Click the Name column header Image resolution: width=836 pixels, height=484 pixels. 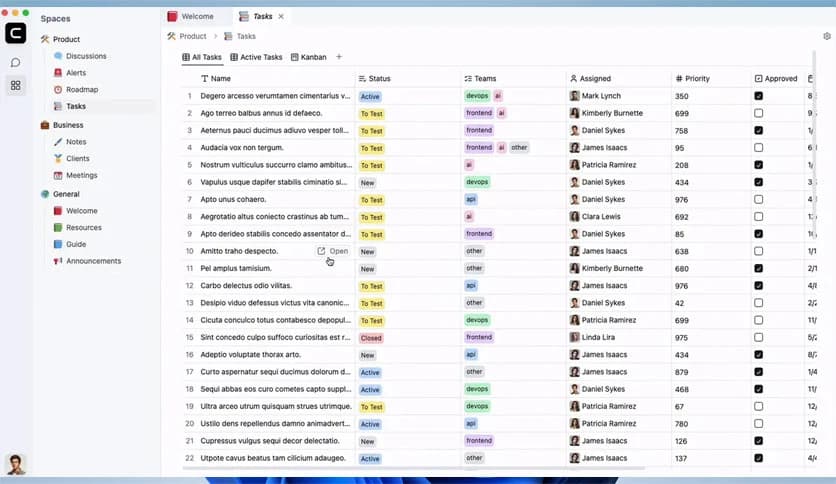tap(215, 78)
